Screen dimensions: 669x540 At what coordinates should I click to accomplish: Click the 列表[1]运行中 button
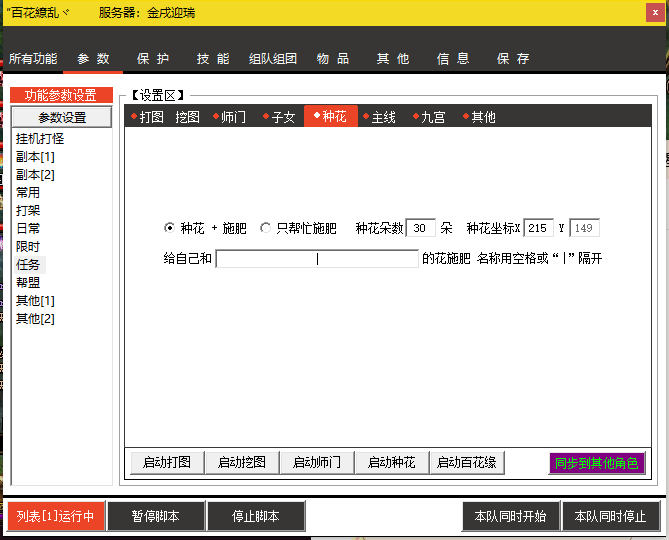[56, 516]
